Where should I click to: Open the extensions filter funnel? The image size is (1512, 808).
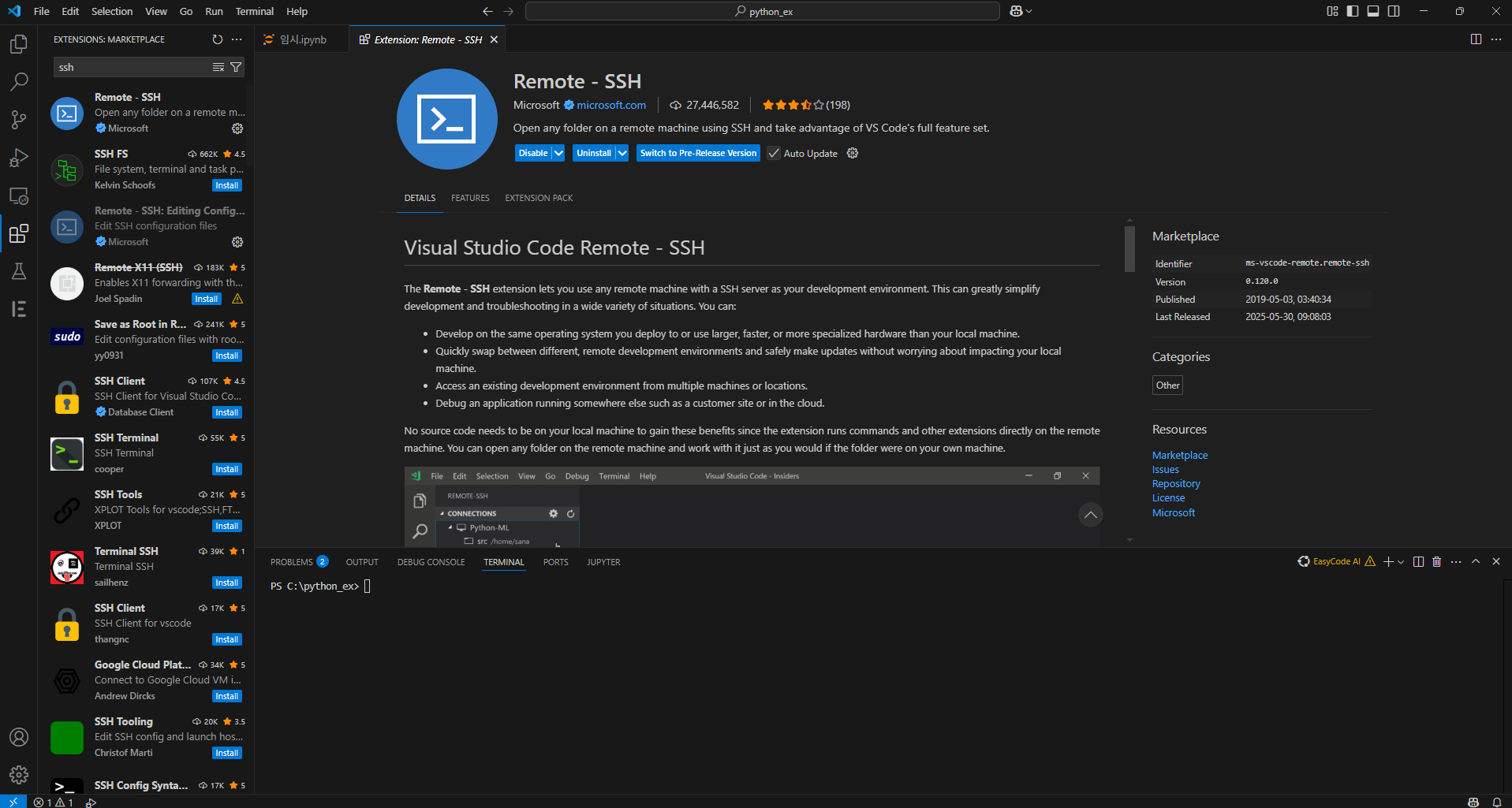(236, 67)
